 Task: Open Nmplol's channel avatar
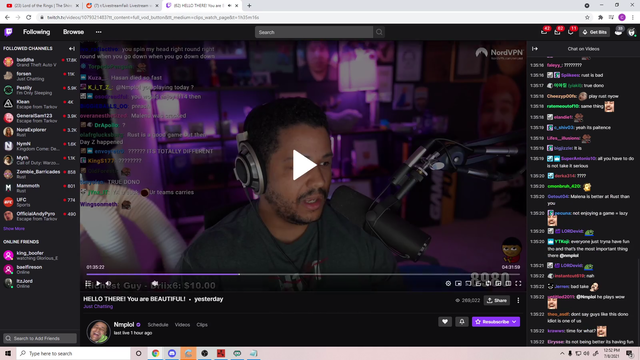[x=98, y=331]
